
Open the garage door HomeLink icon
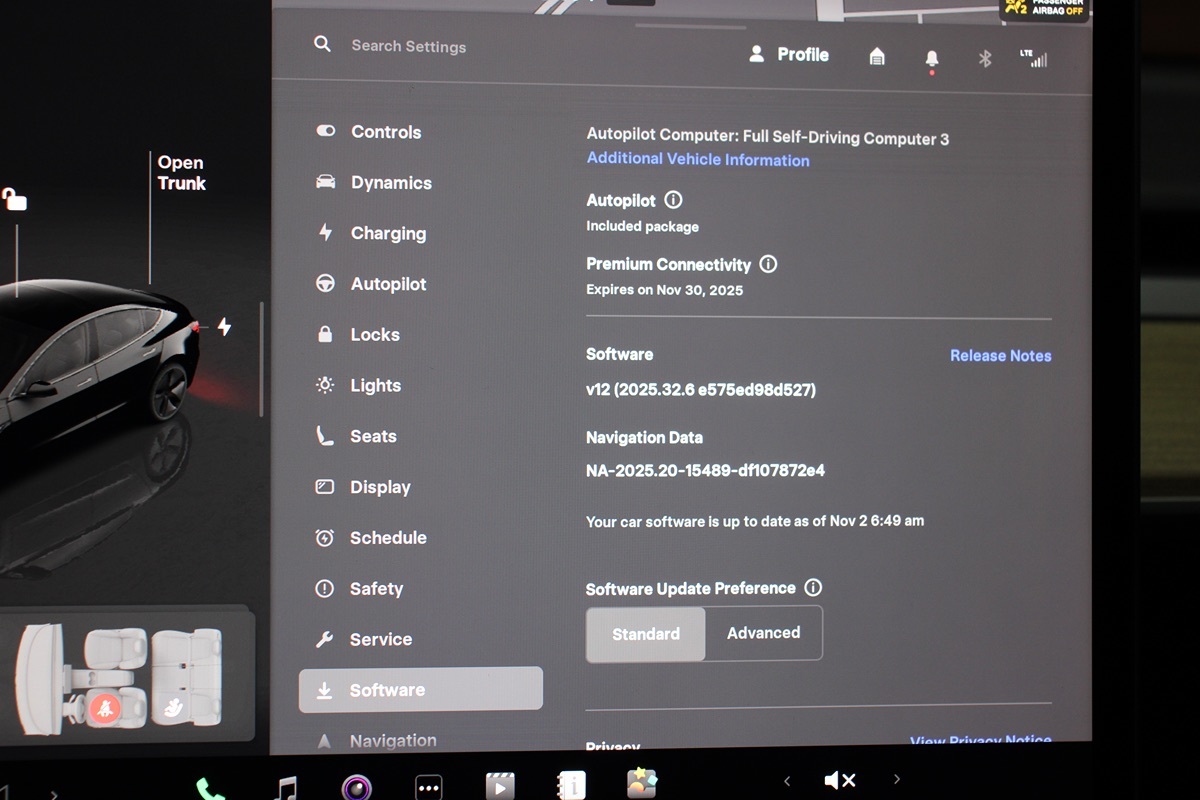[877, 57]
